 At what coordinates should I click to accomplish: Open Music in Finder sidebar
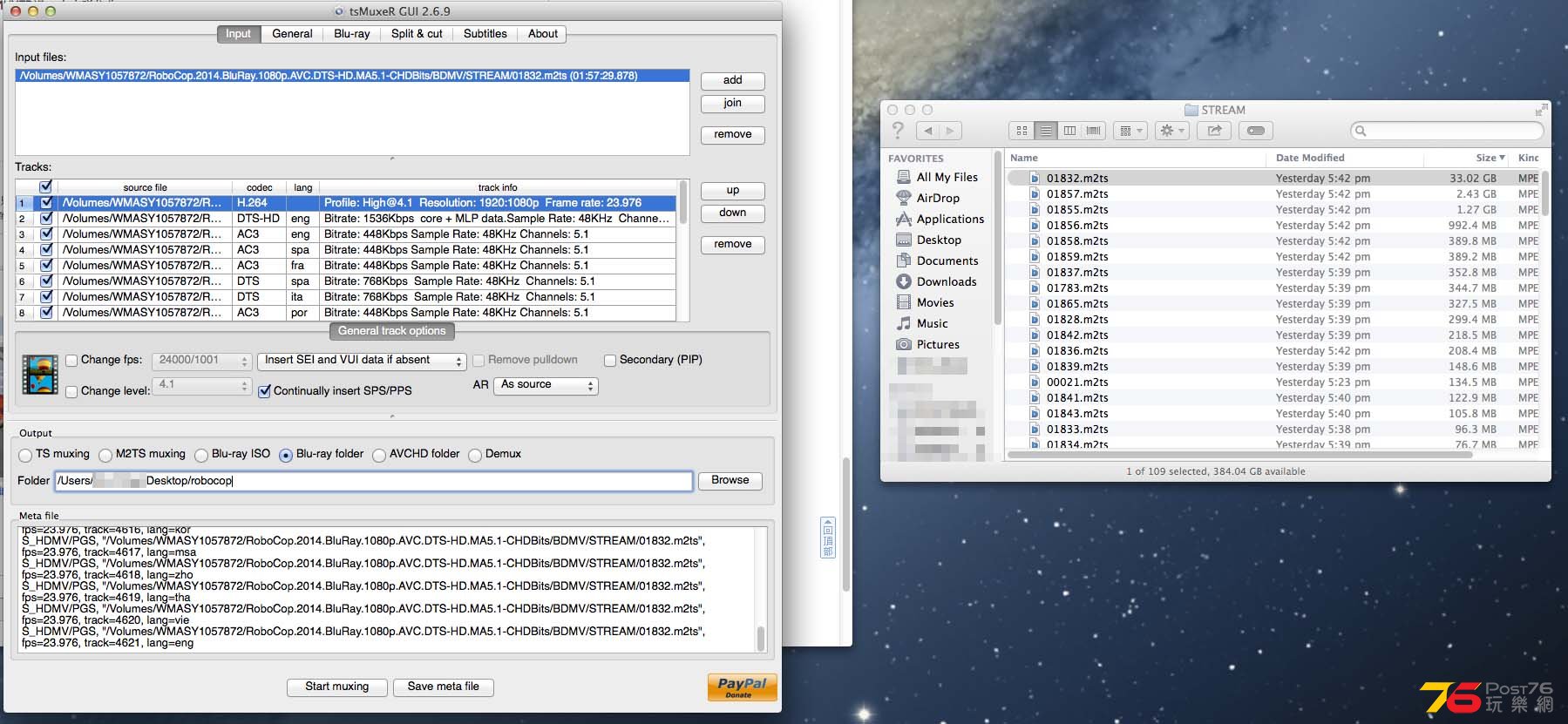tap(922, 323)
